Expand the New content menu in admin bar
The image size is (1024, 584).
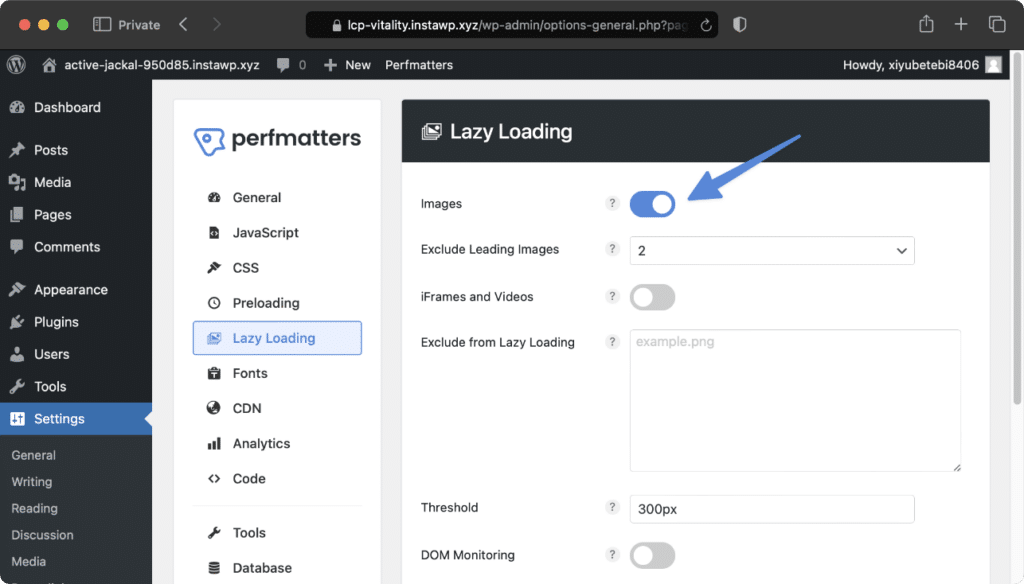(x=347, y=65)
